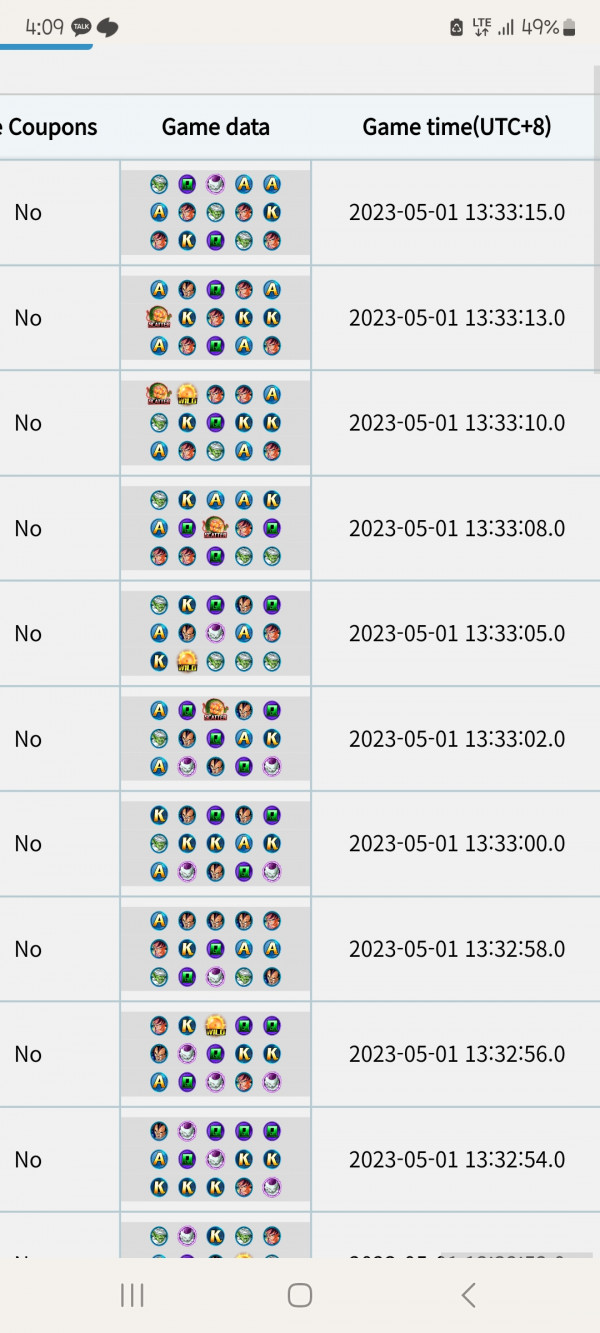The width and height of the screenshot is (600, 1333).
Task: Open game data thumbnail for 13:33:15.0 row
Action: pyautogui.click(x=215, y=212)
